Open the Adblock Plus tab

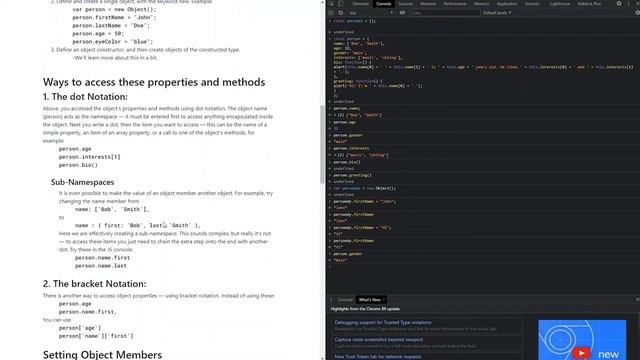click(x=589, y=4)
